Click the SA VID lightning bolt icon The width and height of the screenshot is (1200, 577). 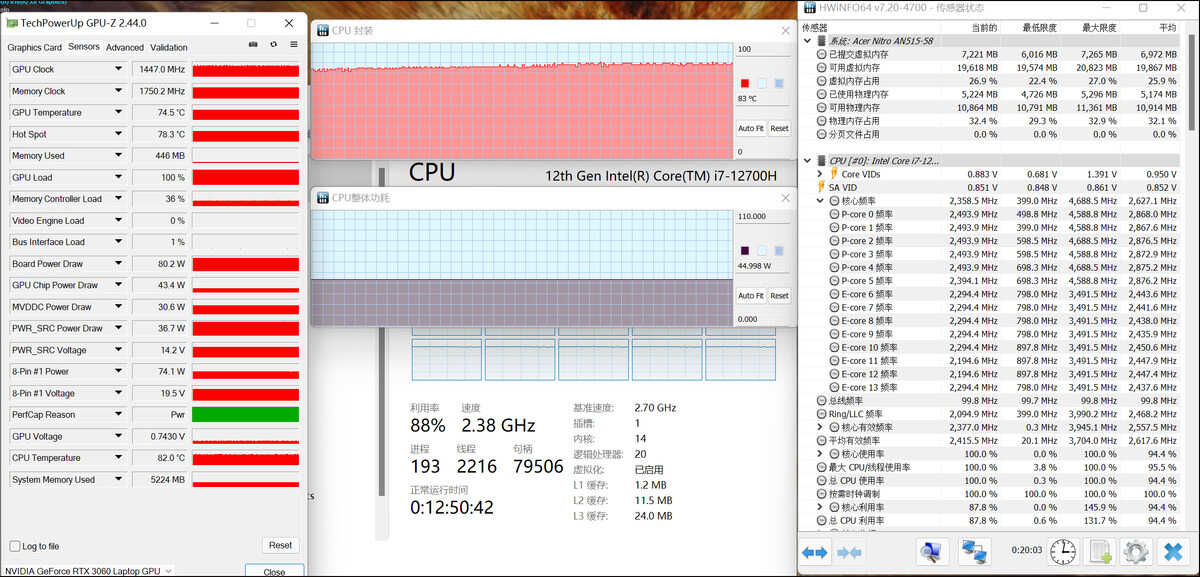pyautogui.click(x=822, y=187)
